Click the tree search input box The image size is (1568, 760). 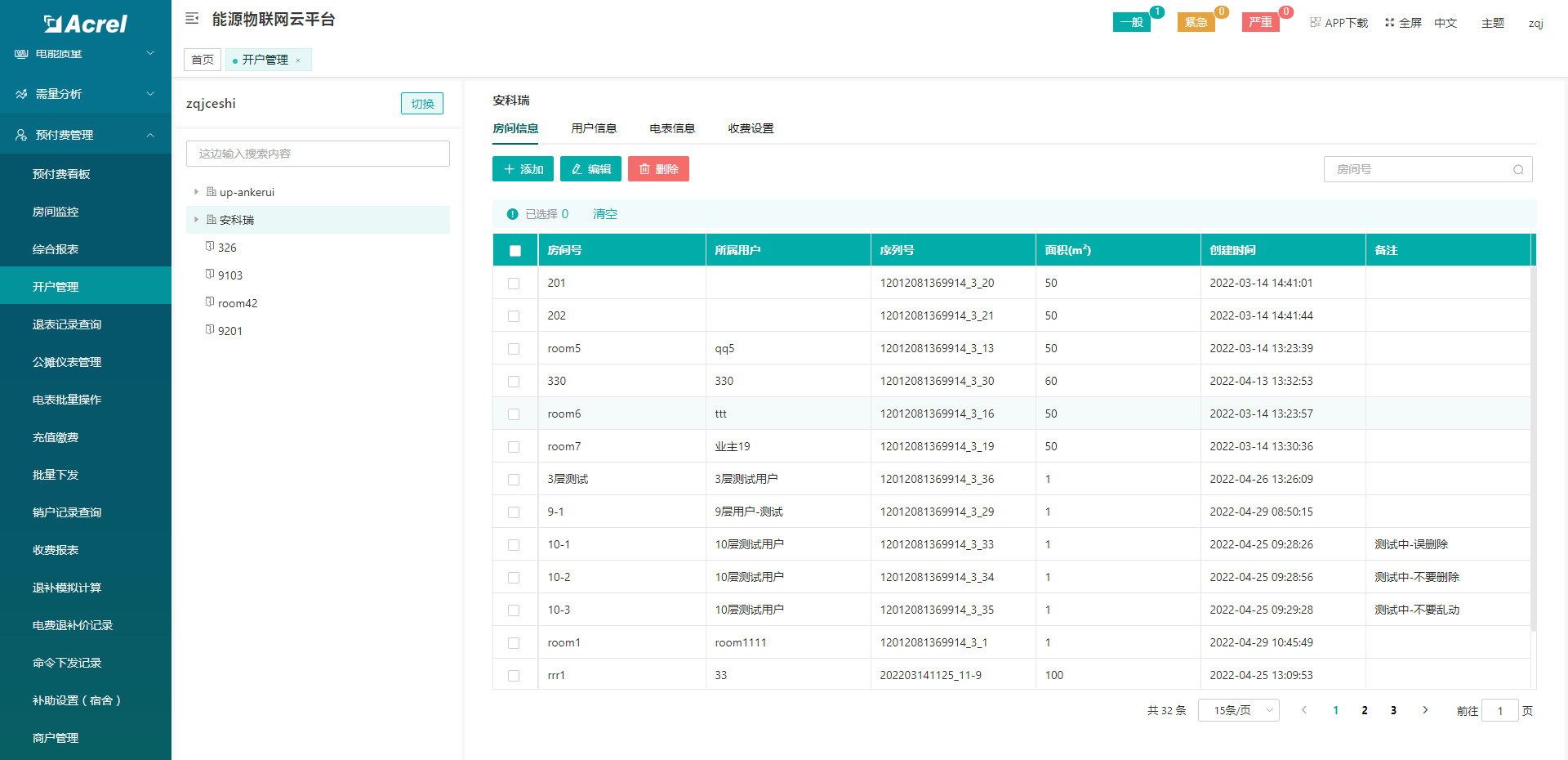point(318,154)
